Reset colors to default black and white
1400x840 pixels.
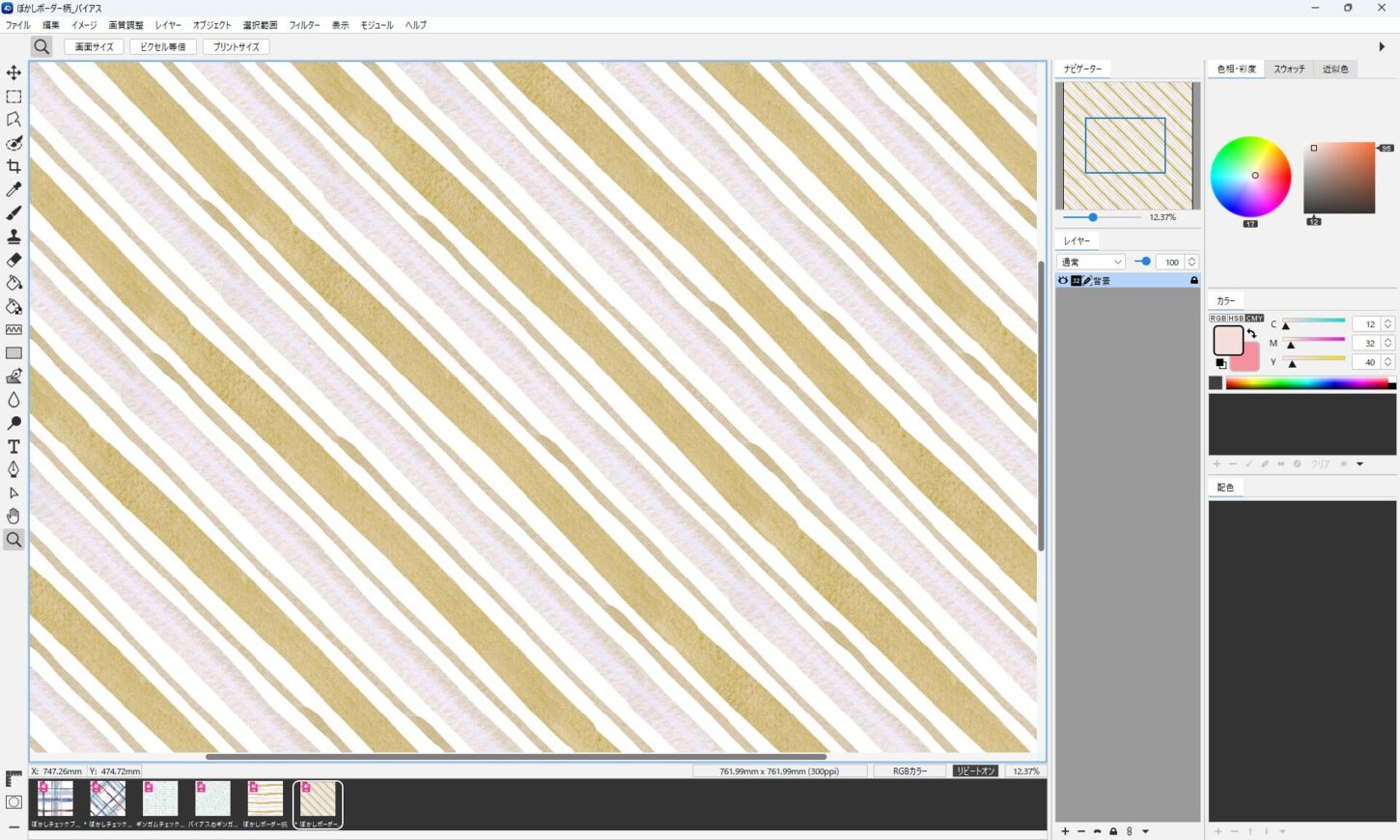1220,364
